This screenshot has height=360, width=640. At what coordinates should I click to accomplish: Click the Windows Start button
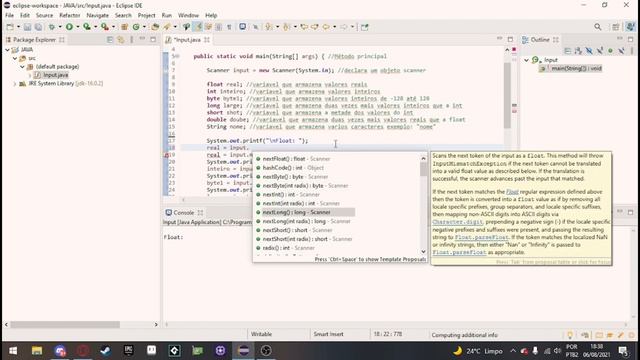(13, 351)
